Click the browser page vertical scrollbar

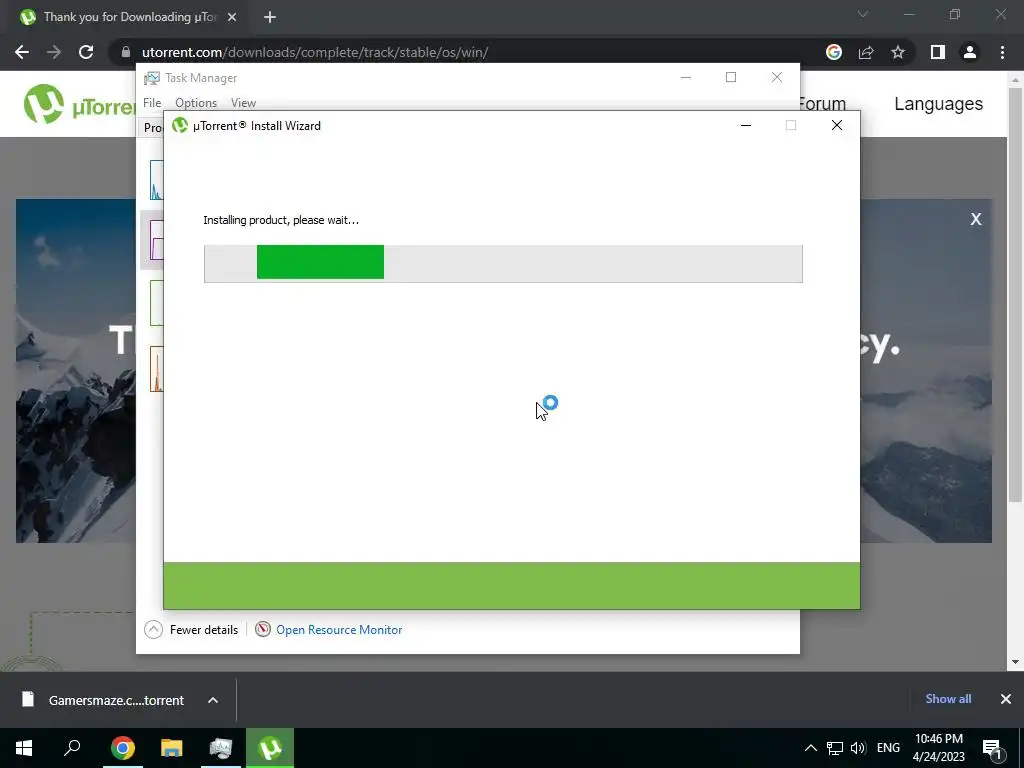pos(1015,294)
